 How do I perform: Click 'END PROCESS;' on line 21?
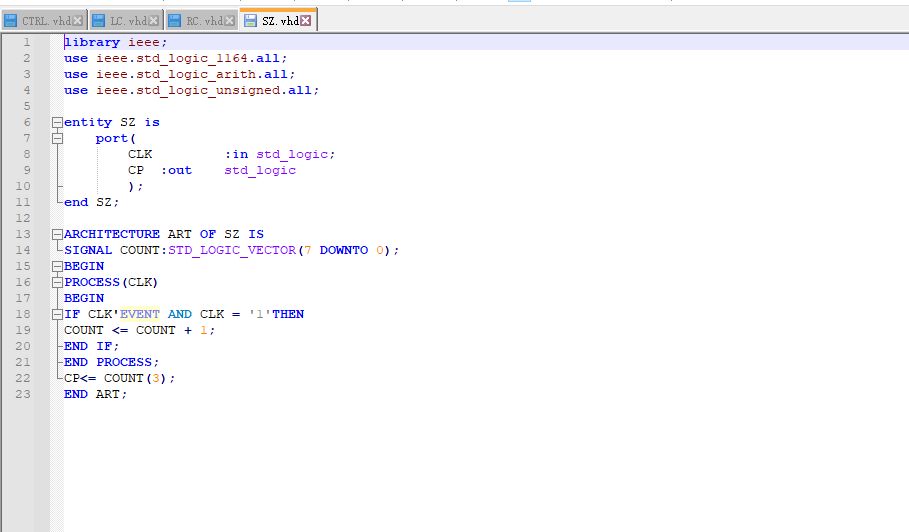[111, 362]
